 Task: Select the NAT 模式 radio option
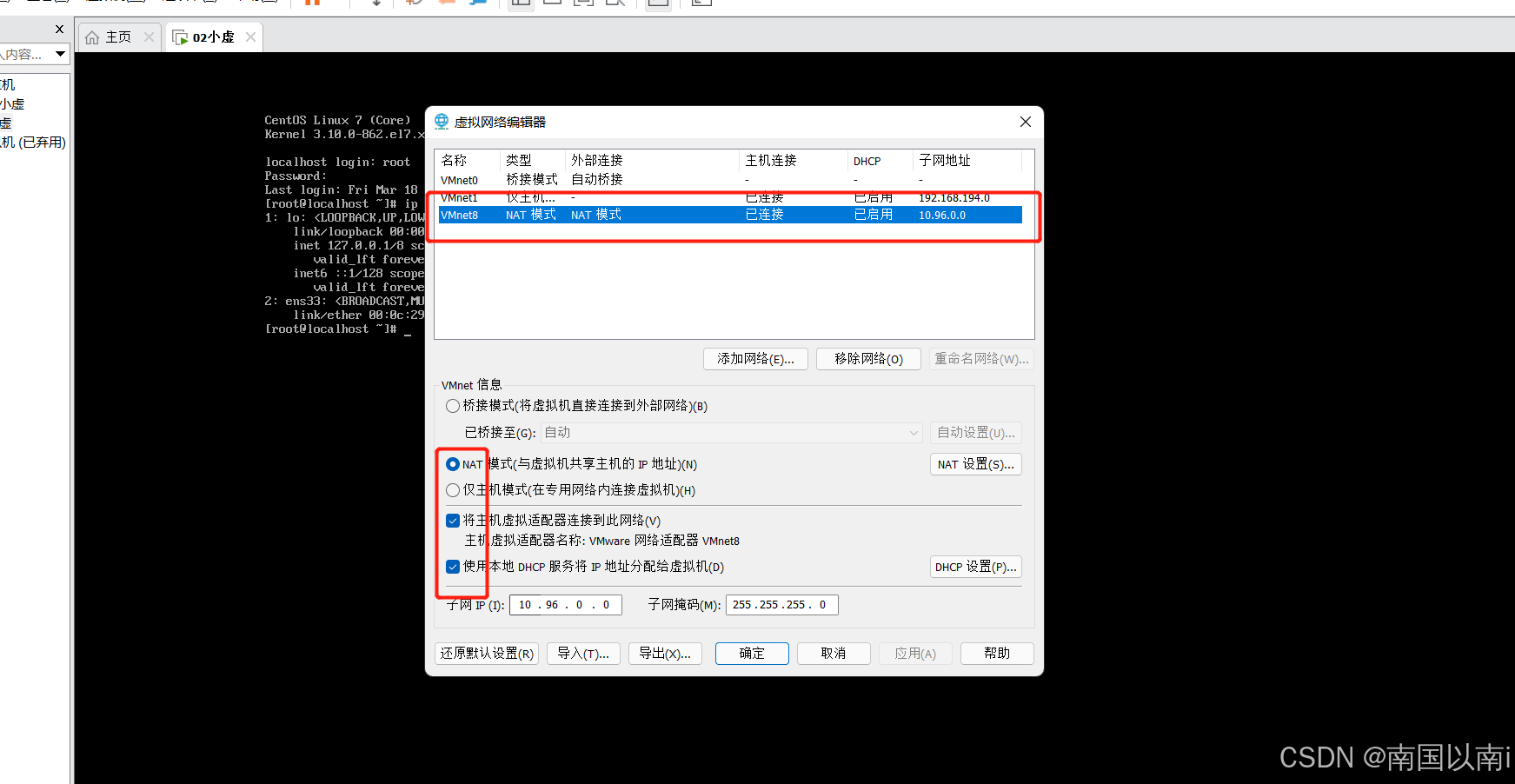tap(453, 464)
